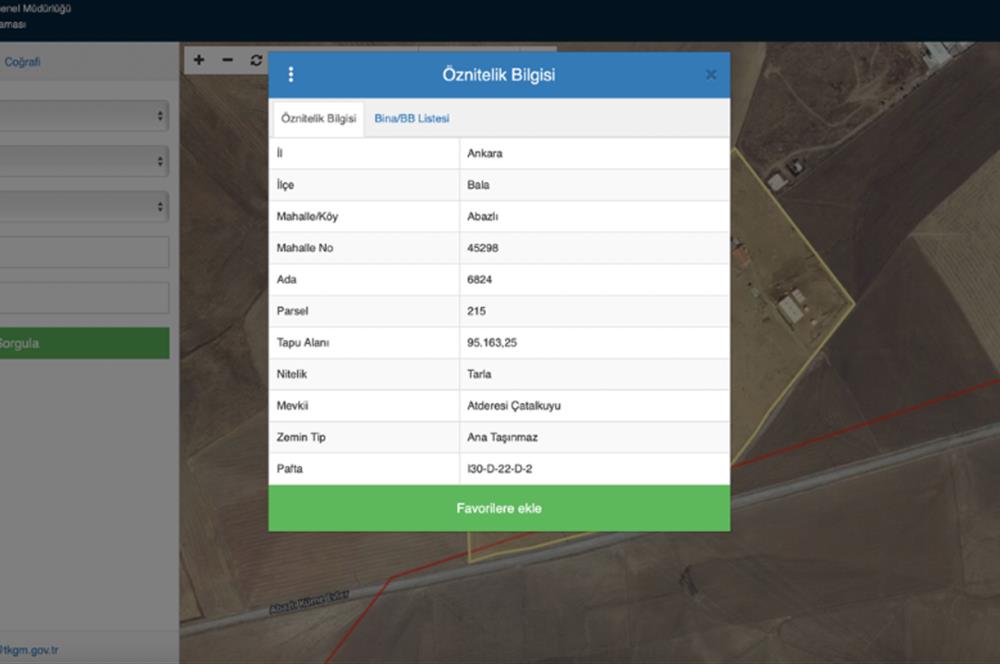Expand the middle dropdown in the query panel
This screenshot has height=664, width=1000.
point(84,161)
